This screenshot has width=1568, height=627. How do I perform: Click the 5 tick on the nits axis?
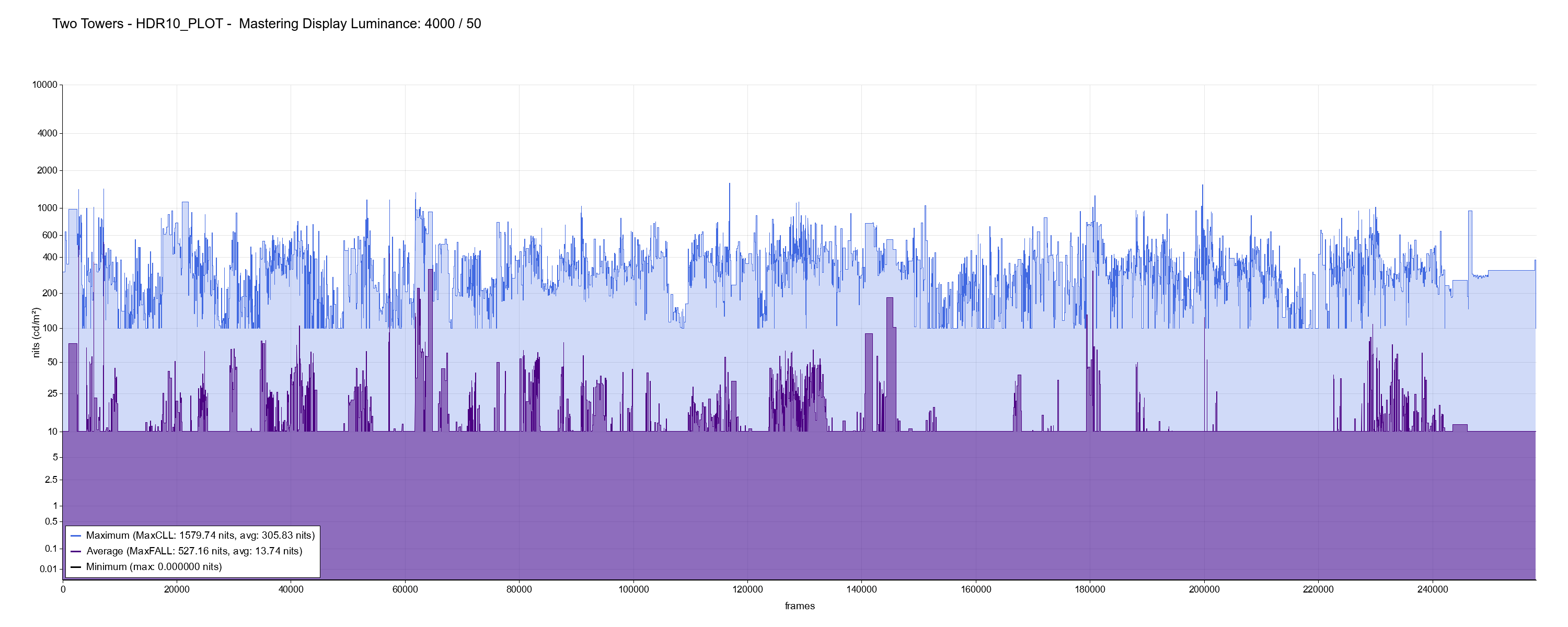(55, 457)
